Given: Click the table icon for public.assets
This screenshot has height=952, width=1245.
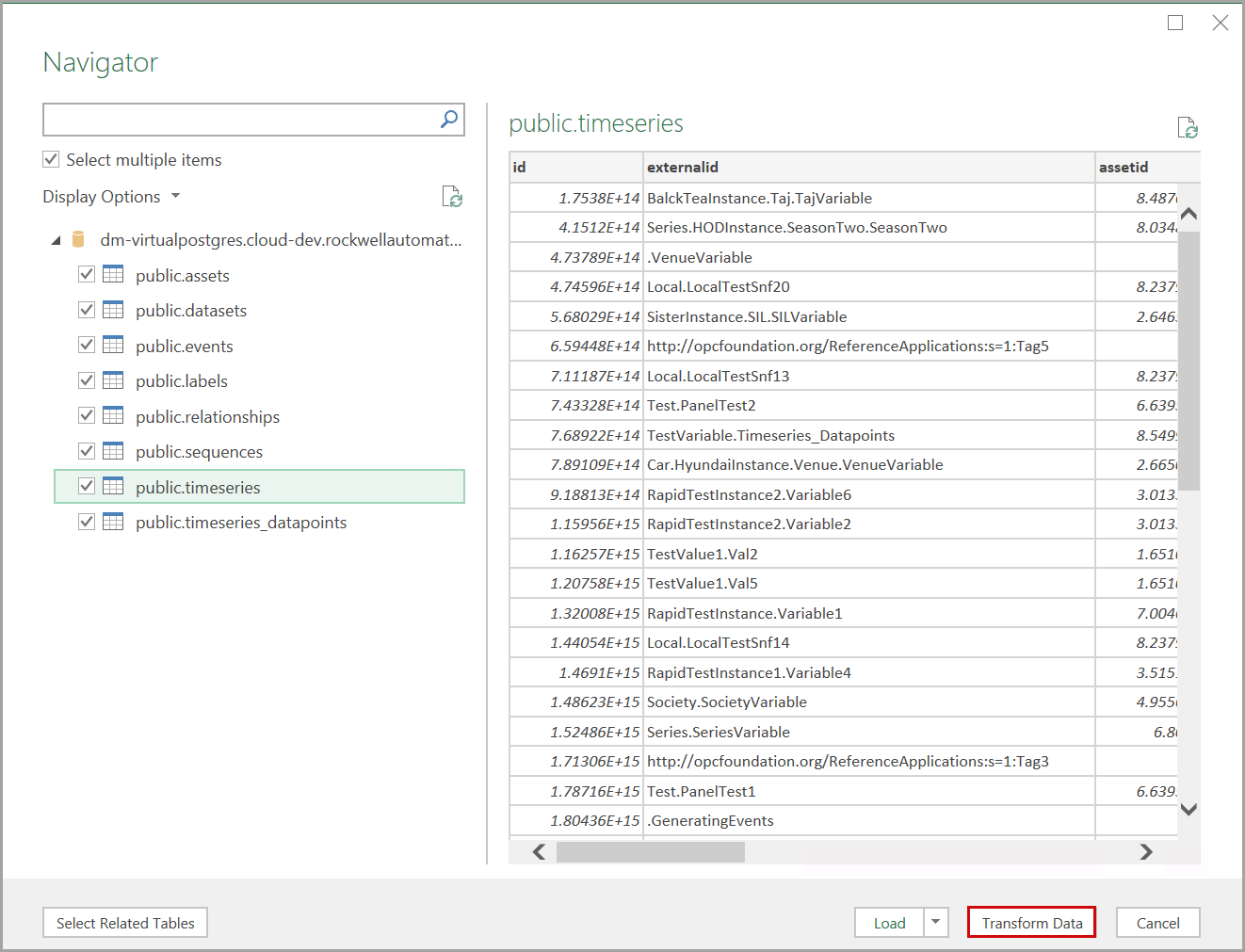Looking at the screenshot, I should 113,275.
